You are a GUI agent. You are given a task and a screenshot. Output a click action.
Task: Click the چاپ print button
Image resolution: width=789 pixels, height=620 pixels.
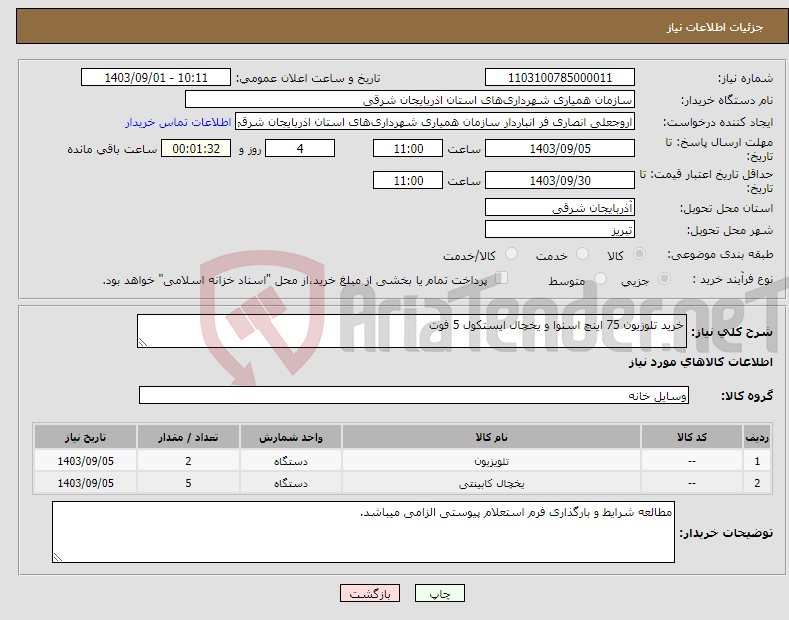[x=439, y=593]
